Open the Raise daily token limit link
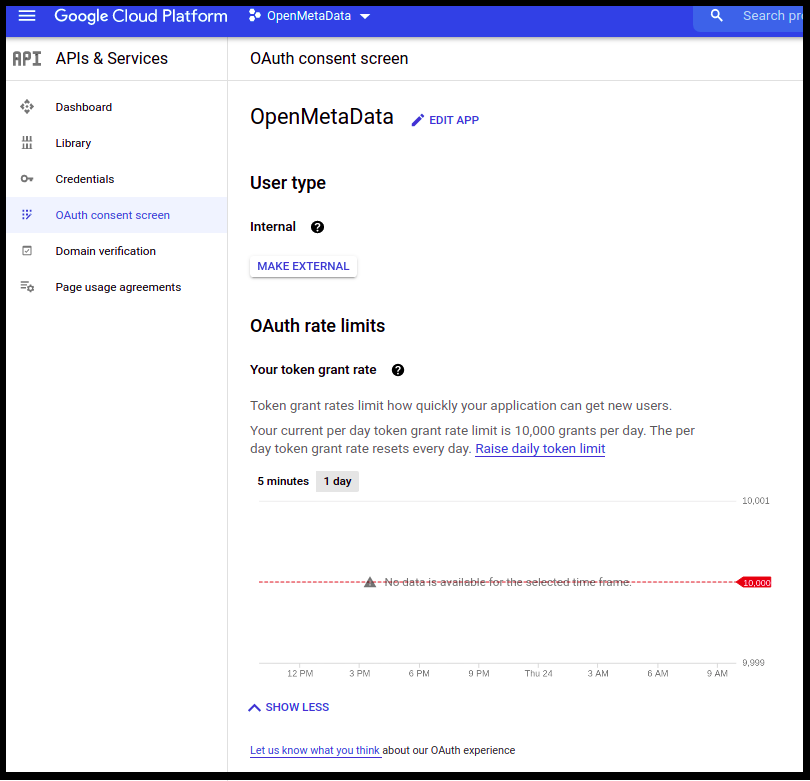 [x=540, y=448]
